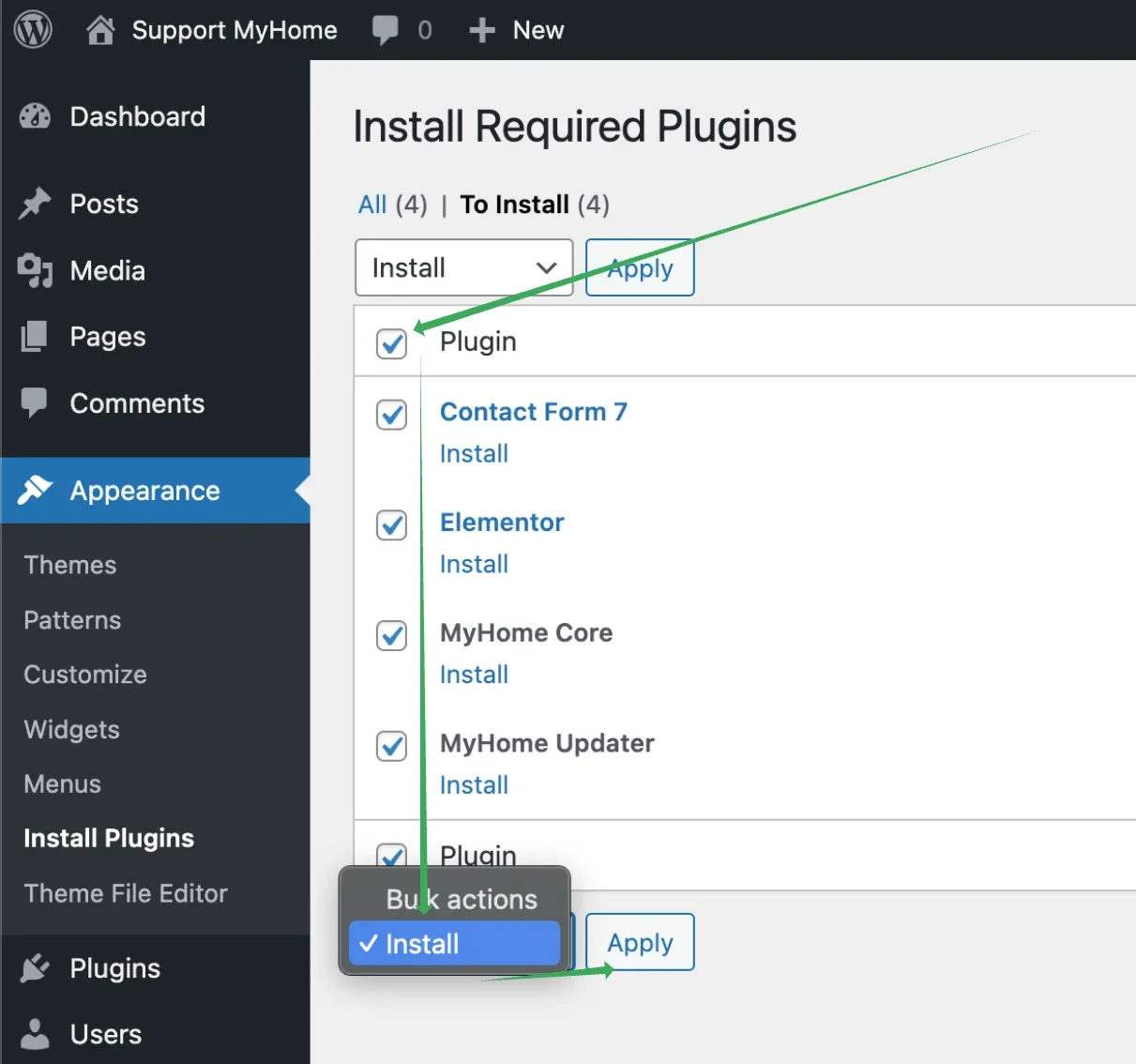Open Customize submenu item
The image size is (1136, 1064).
click(85, 675)
